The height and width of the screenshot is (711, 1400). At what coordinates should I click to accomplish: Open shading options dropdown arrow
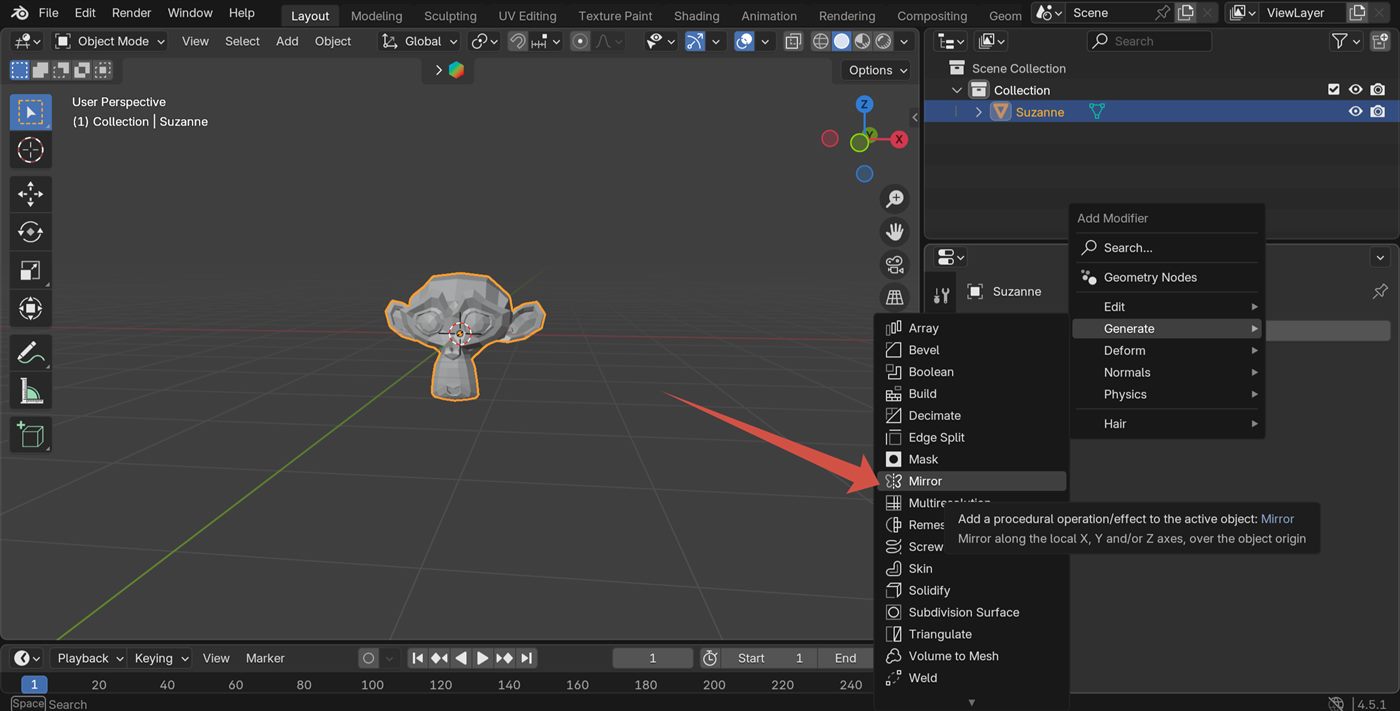(x=904, y=41)
